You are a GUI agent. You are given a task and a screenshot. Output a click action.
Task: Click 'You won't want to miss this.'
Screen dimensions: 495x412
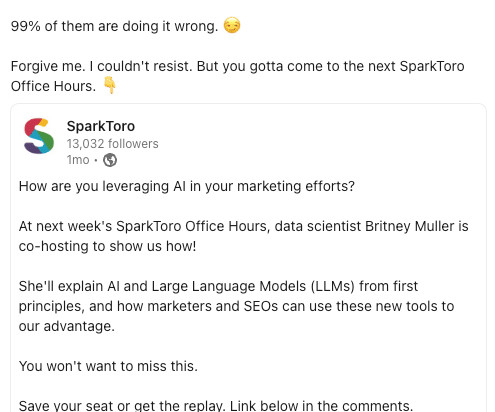(108, 366)
